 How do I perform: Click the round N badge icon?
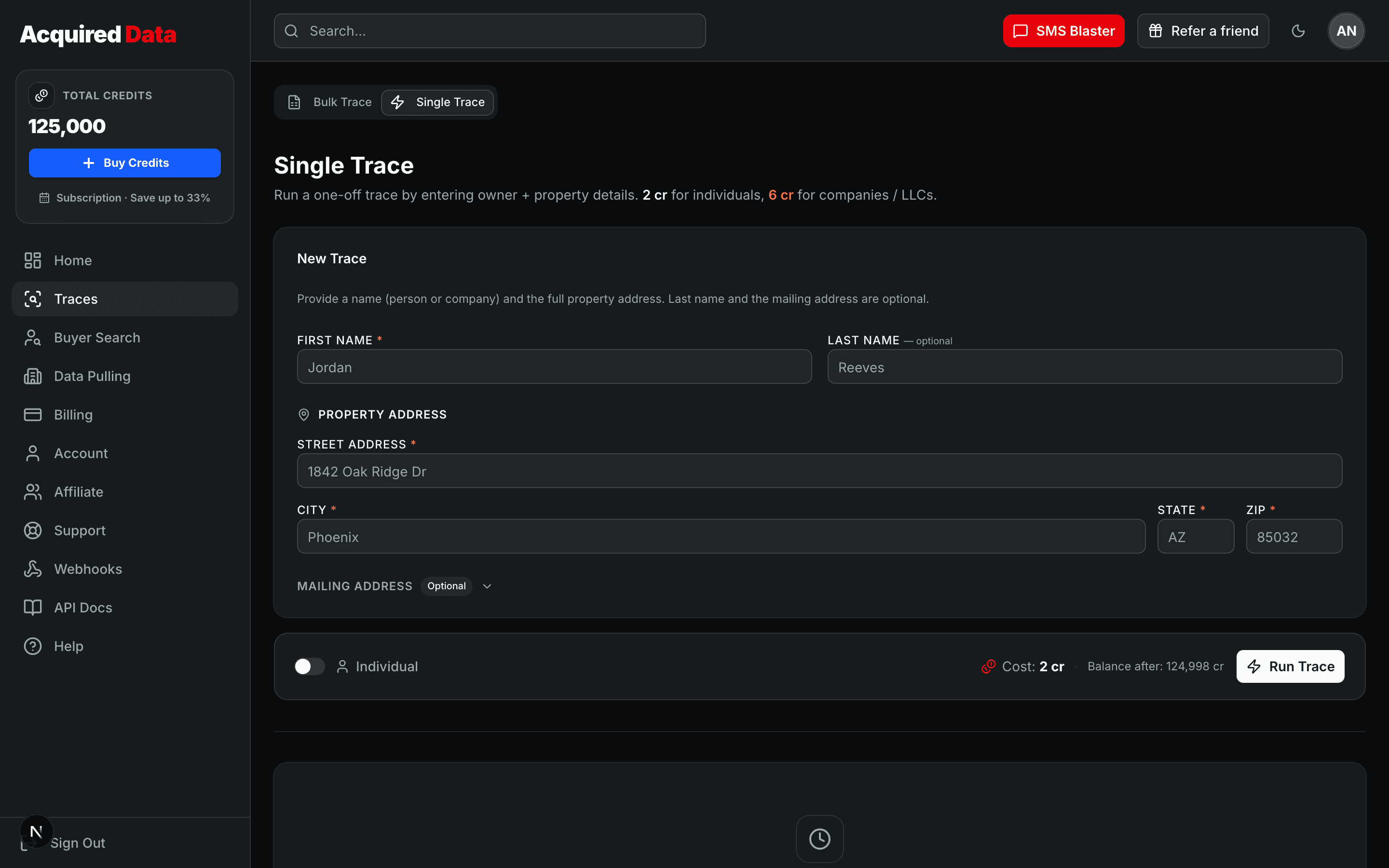click(36, 831)
